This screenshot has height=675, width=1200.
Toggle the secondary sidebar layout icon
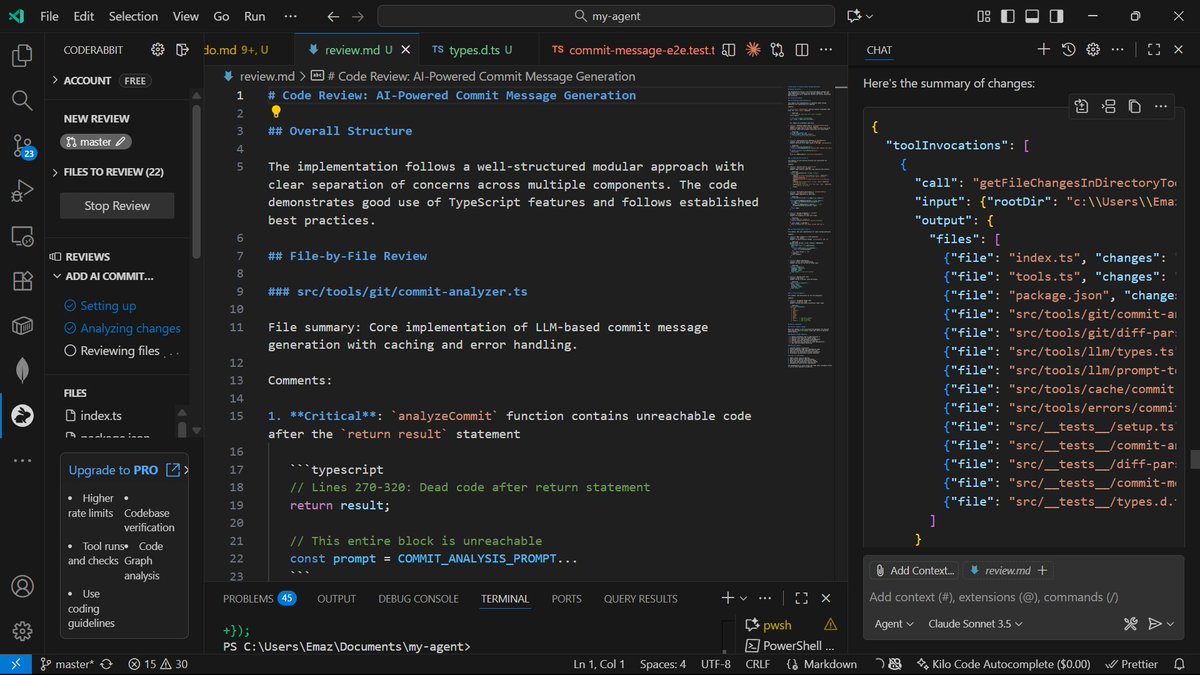point(1055,15)
